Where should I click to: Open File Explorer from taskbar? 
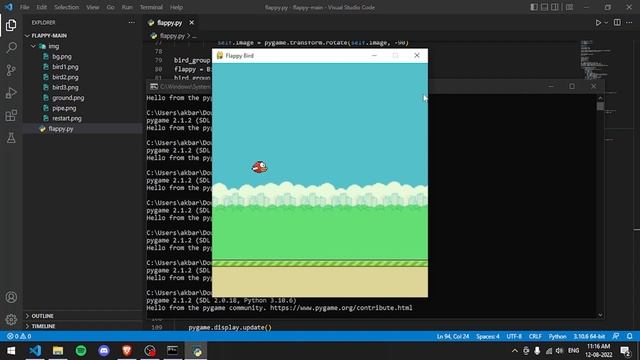pyautogui.click(x=58, y=351)
